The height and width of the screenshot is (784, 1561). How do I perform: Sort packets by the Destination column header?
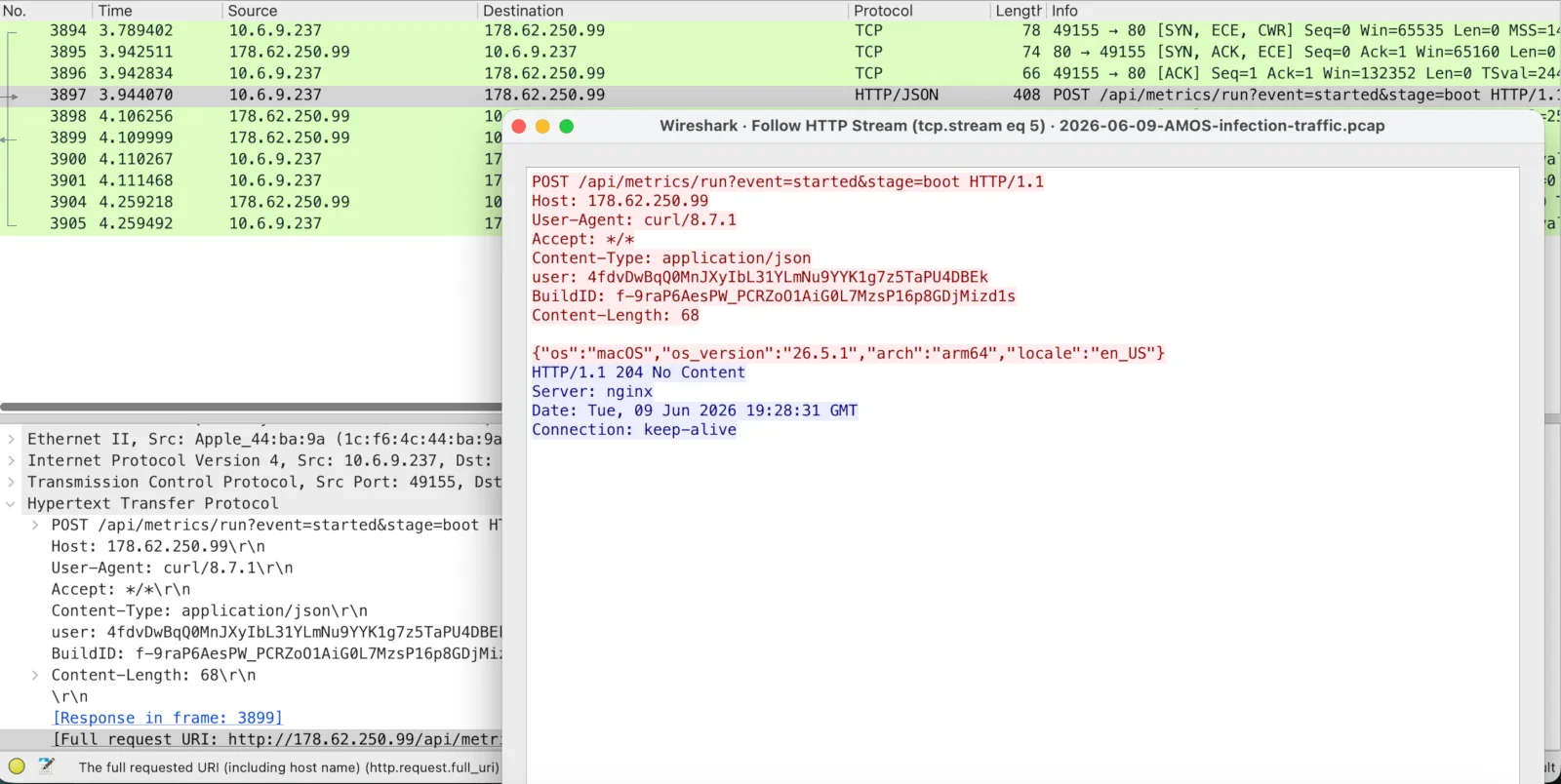pos(662,11)
